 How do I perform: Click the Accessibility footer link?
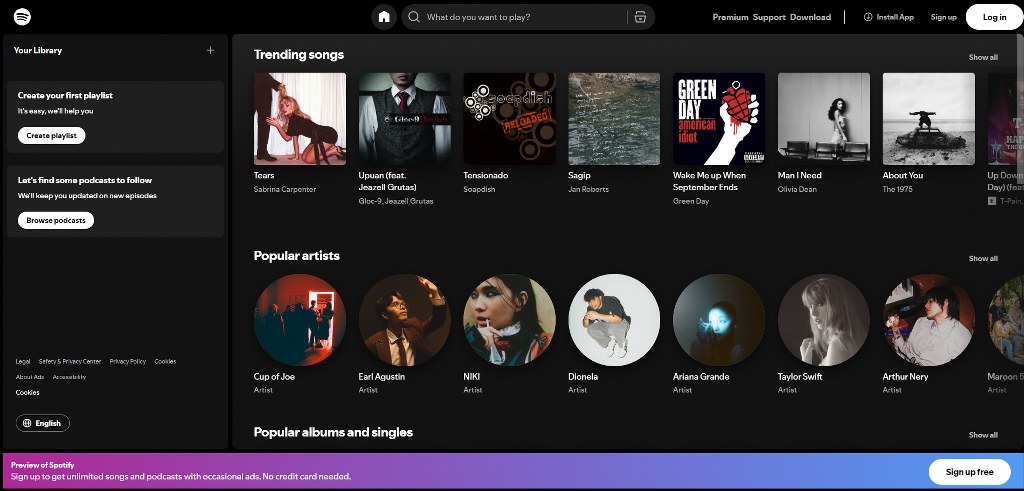pyautogui.click(x=69, y=377)
